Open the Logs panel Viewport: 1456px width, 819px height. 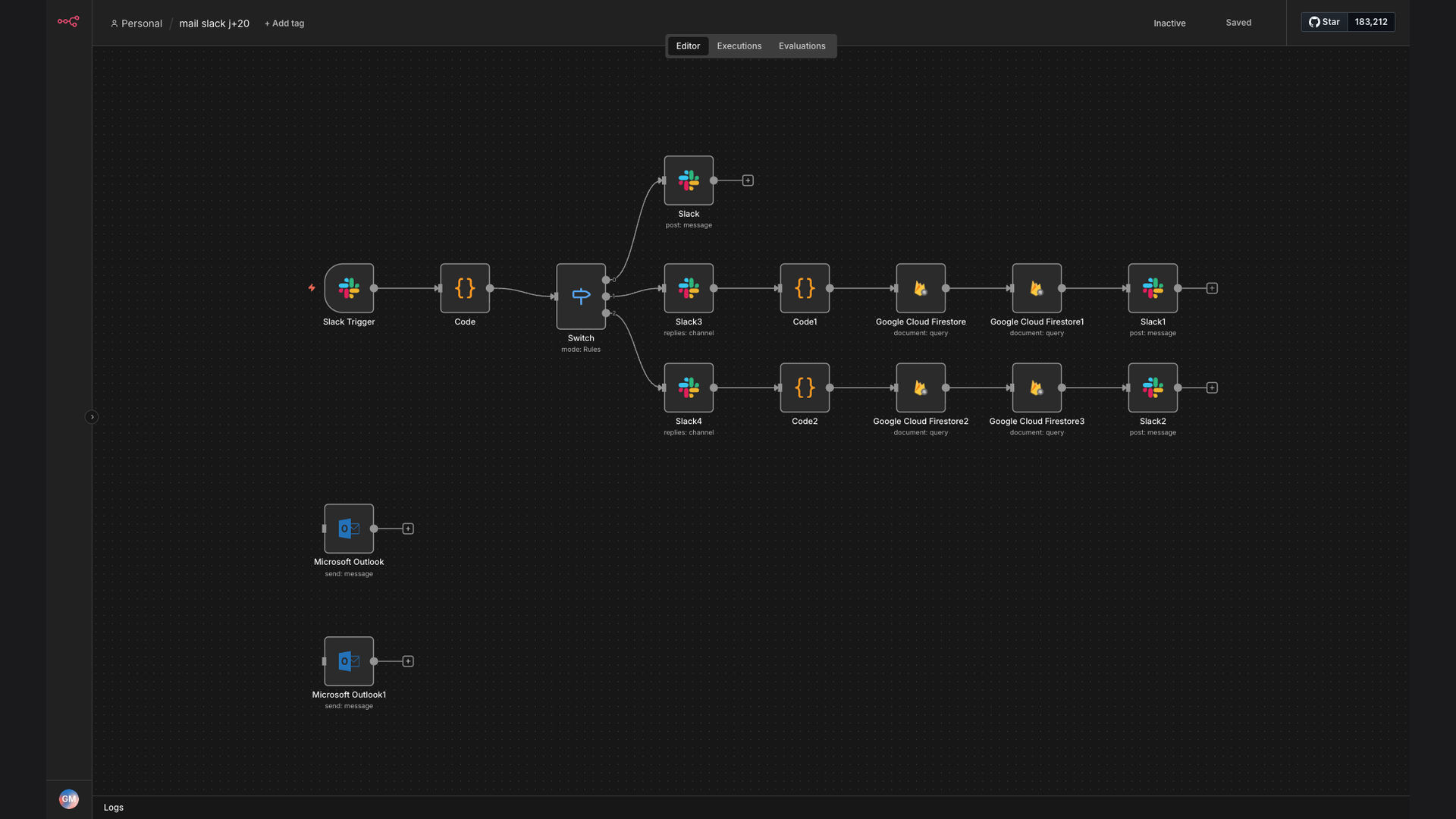click(x=114, y=808)
